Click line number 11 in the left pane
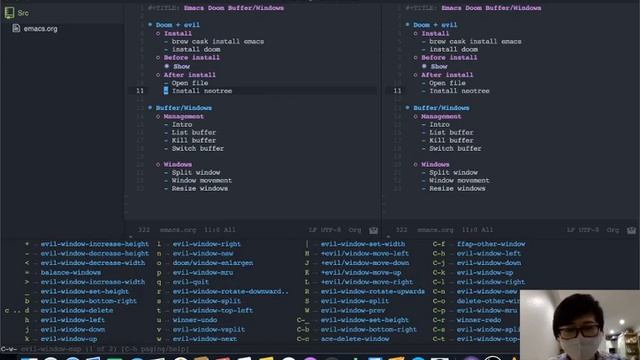This screenshot has height=360, width=640. [140, 91]
